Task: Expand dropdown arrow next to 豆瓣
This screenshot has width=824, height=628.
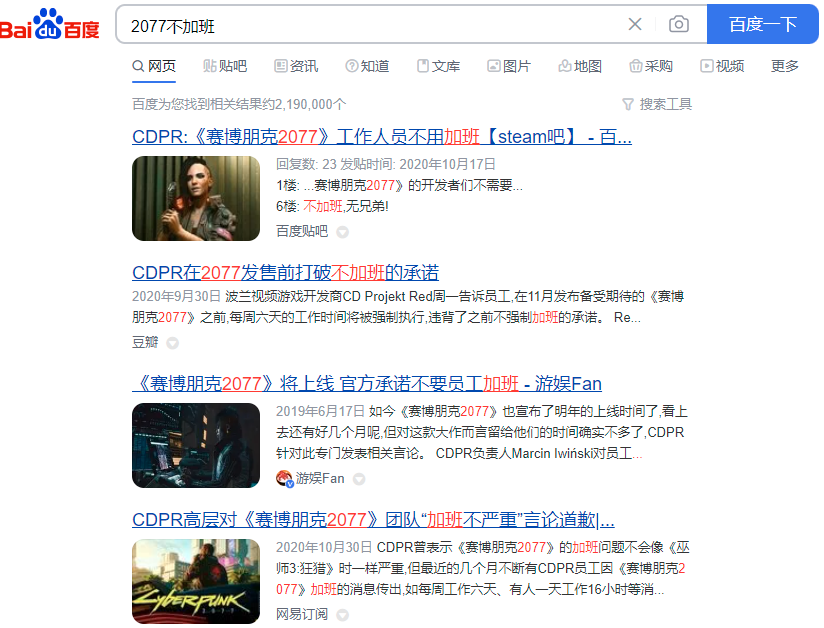Action: (172, 343)
